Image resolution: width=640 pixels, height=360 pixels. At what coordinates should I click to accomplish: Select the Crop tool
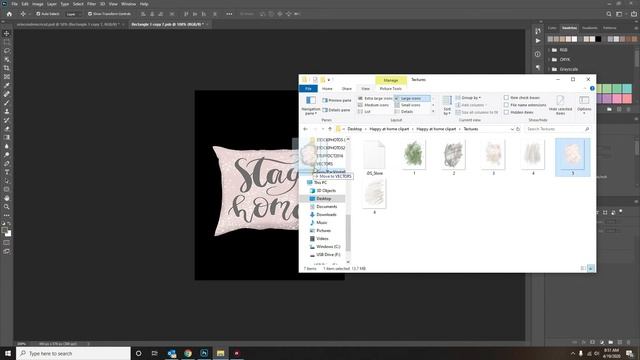coord(7,68)
